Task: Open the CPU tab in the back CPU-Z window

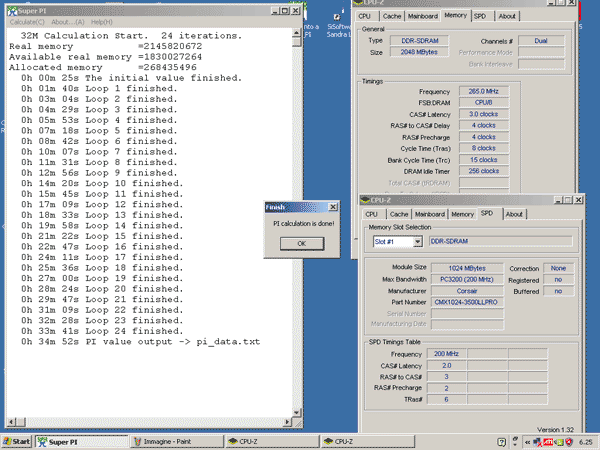Action: tap(365, 16)
